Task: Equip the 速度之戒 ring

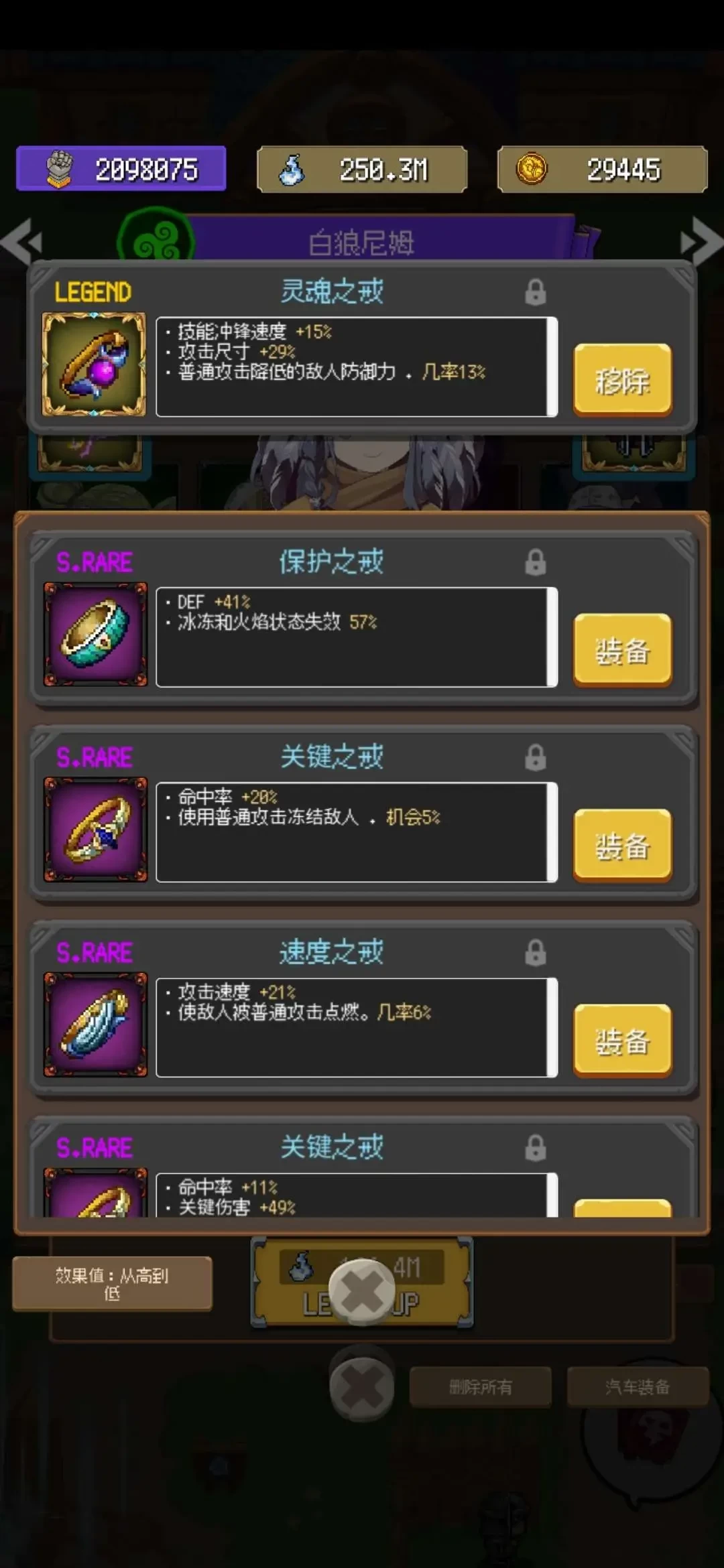Action: click(622, 1041)
